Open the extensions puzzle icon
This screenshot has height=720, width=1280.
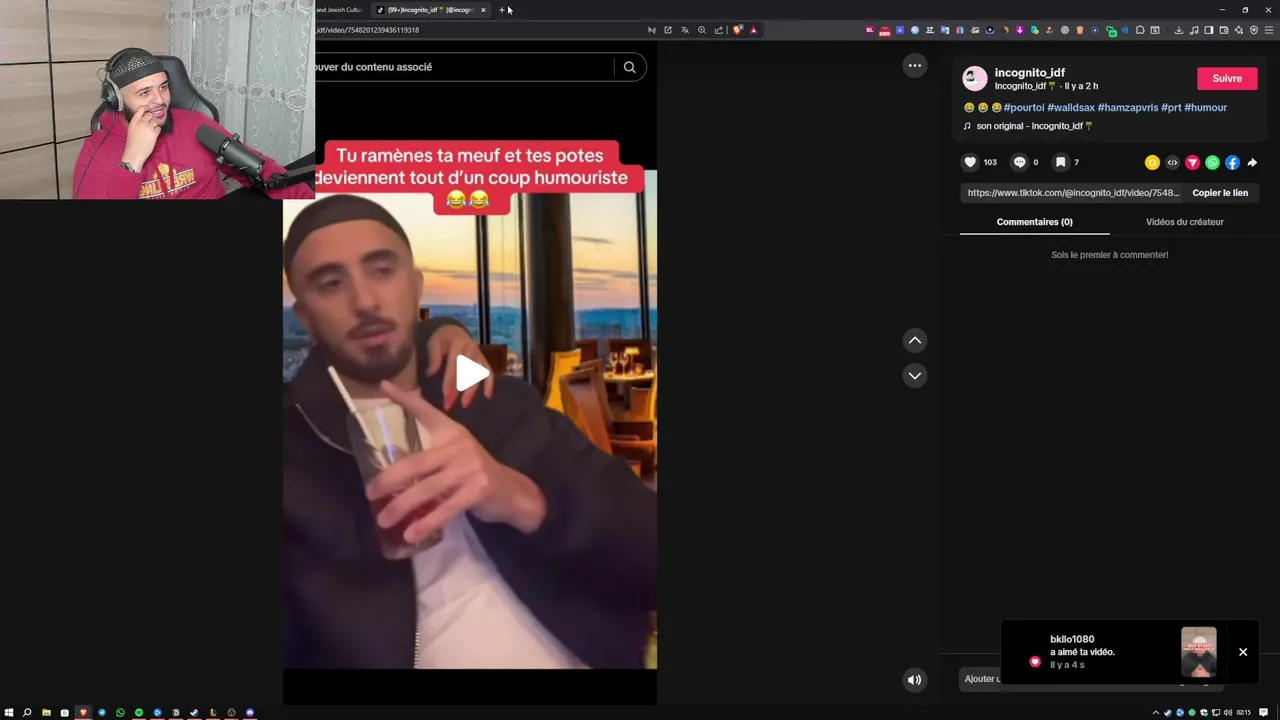[x=1140, y=30]
